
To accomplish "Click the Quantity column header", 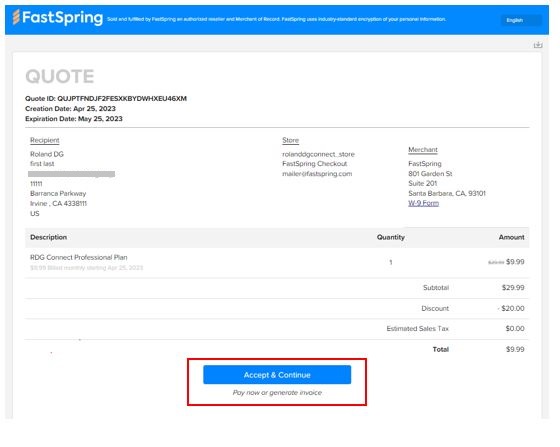I will coord(391,237).
